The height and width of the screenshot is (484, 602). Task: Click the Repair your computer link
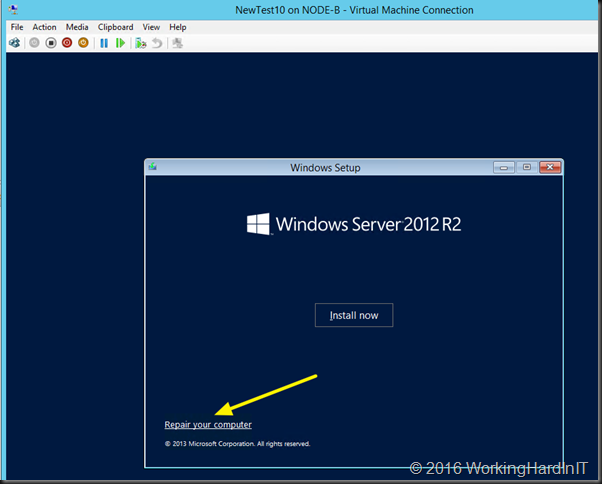click(208, 425)
